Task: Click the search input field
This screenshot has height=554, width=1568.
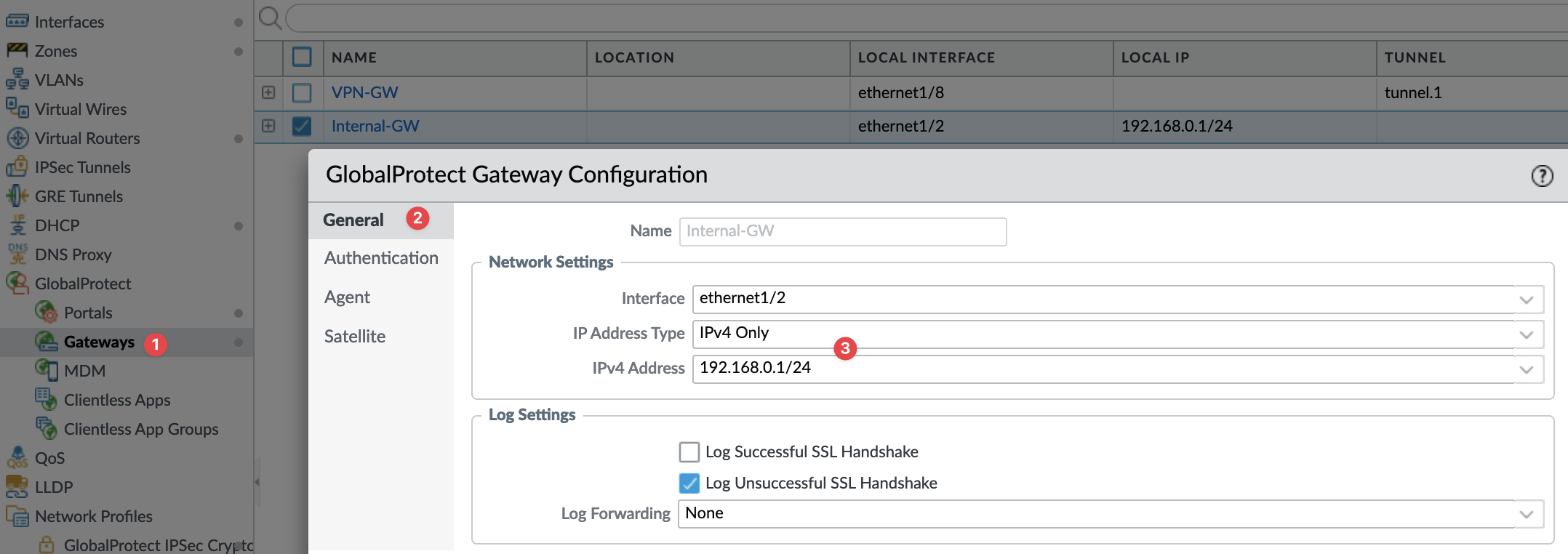Action: 926,17
